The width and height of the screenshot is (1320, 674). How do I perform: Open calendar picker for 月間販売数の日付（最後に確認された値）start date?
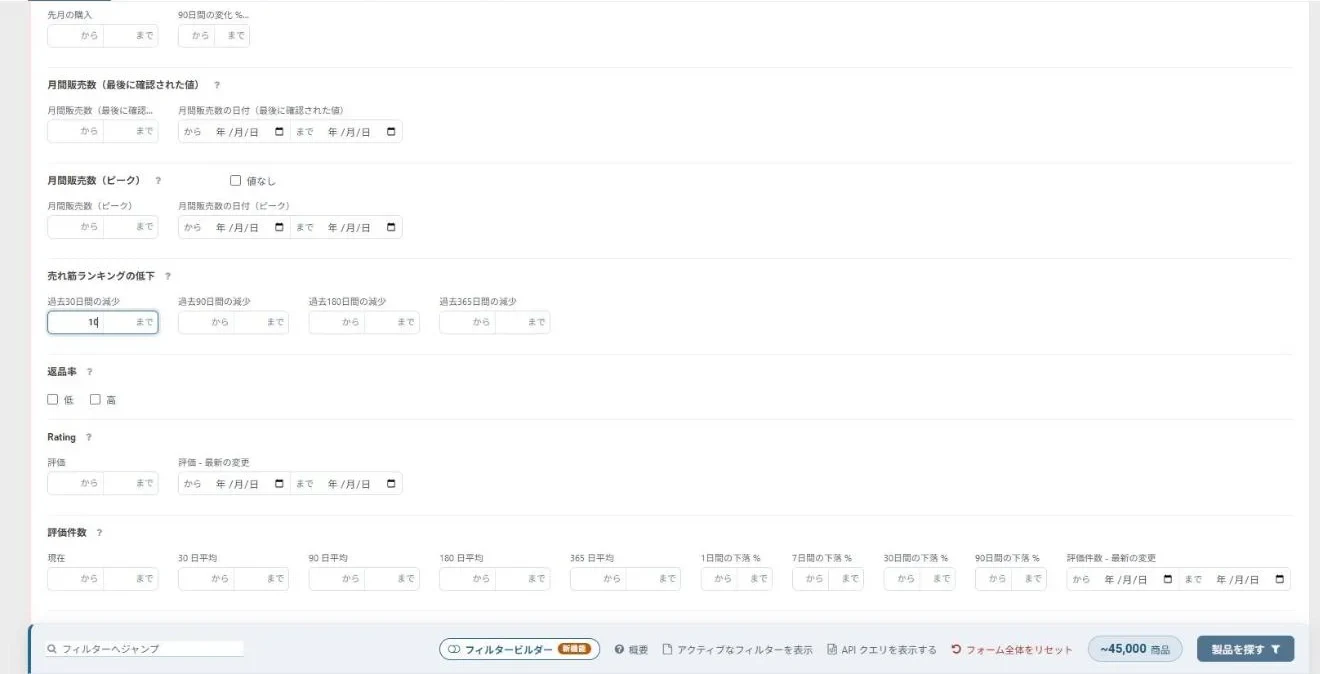tap(279, 131)
